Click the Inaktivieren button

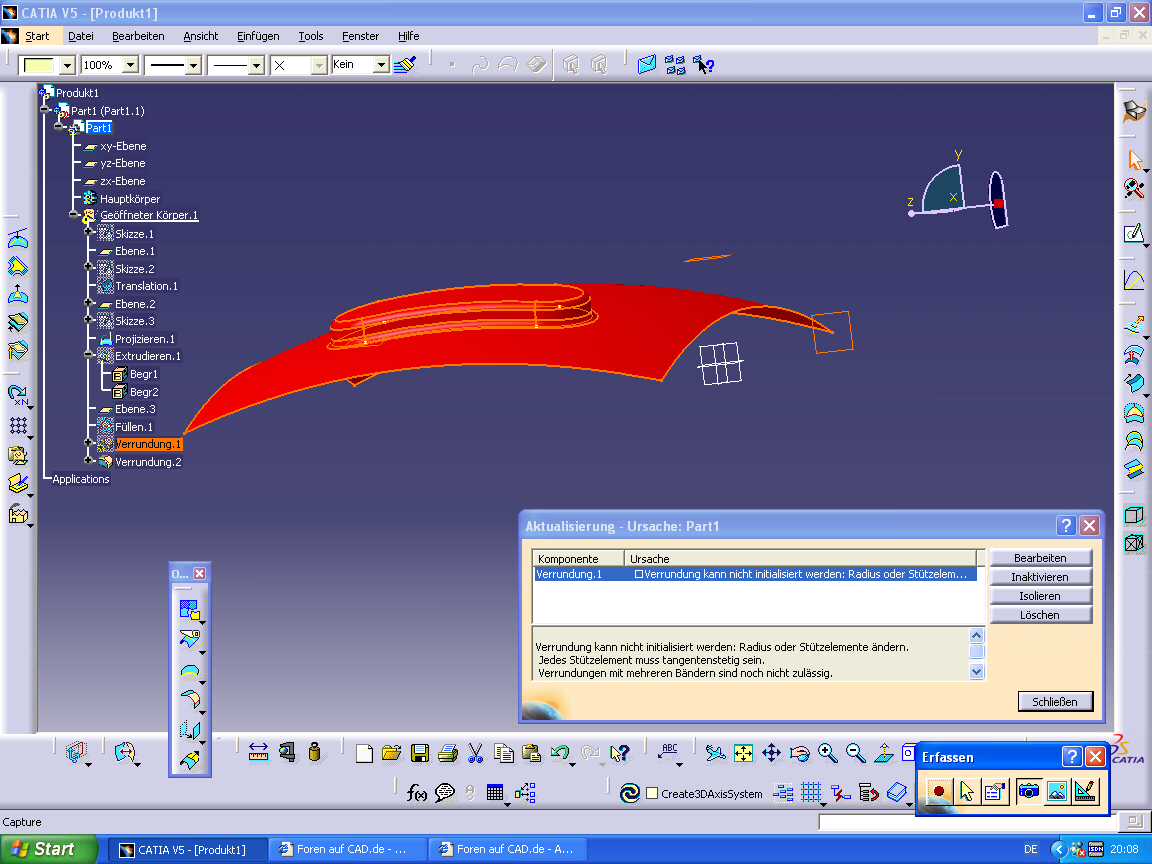point(1040,577)
